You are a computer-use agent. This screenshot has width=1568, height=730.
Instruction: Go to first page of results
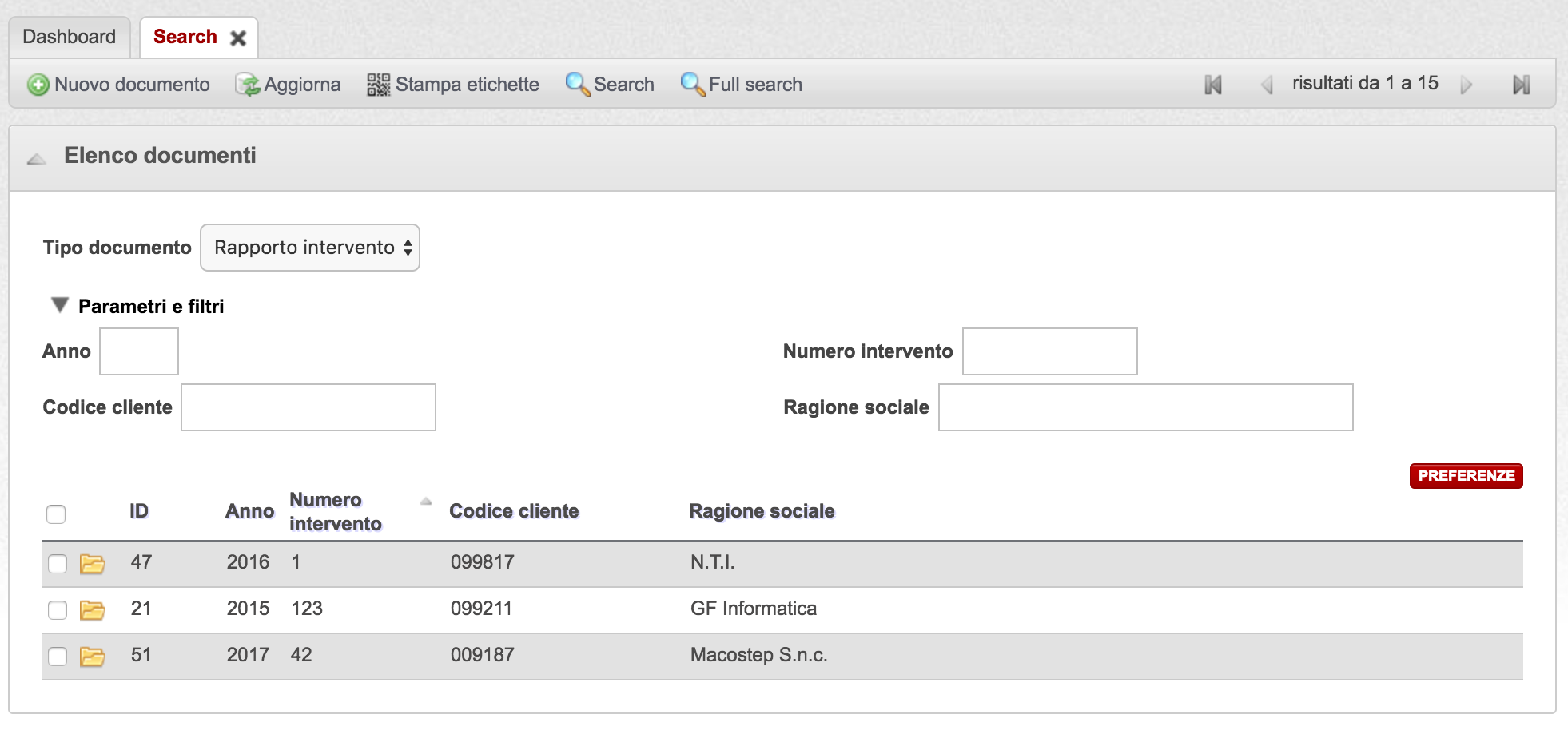tap(1213, 85)
